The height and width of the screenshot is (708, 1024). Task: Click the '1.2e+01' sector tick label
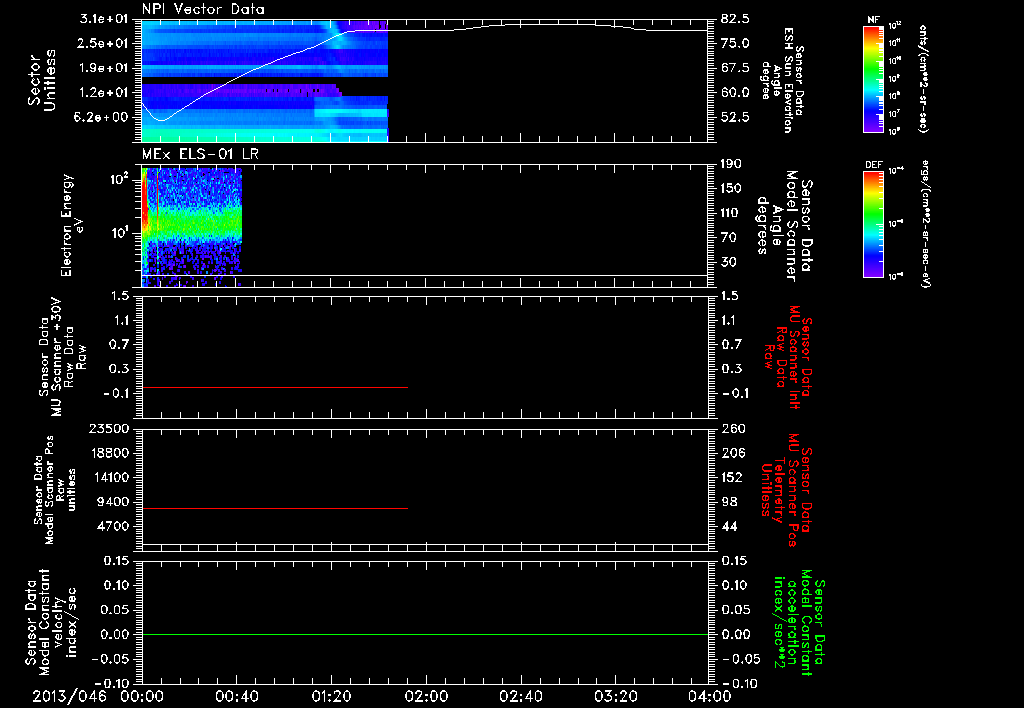pyautogui.click(x=104, y=93)
